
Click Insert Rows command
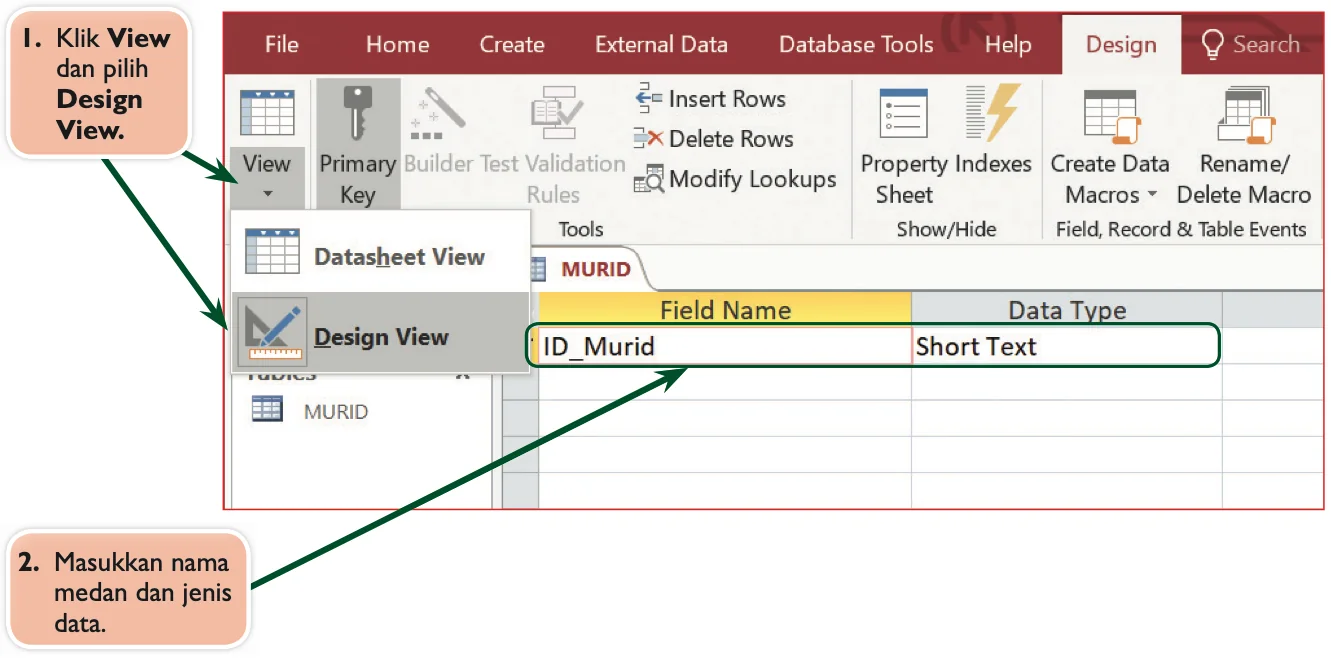pyautogui.click(x=710, y=99)
